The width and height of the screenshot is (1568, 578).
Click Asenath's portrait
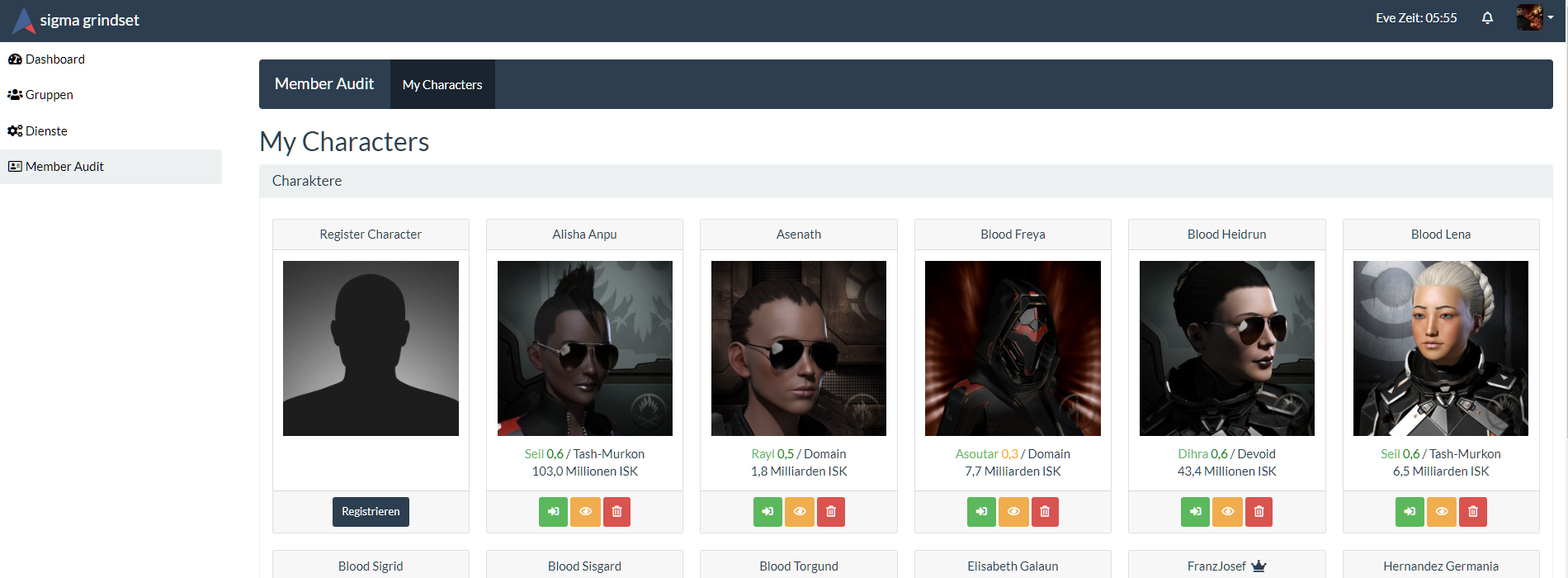coord(799,348)
